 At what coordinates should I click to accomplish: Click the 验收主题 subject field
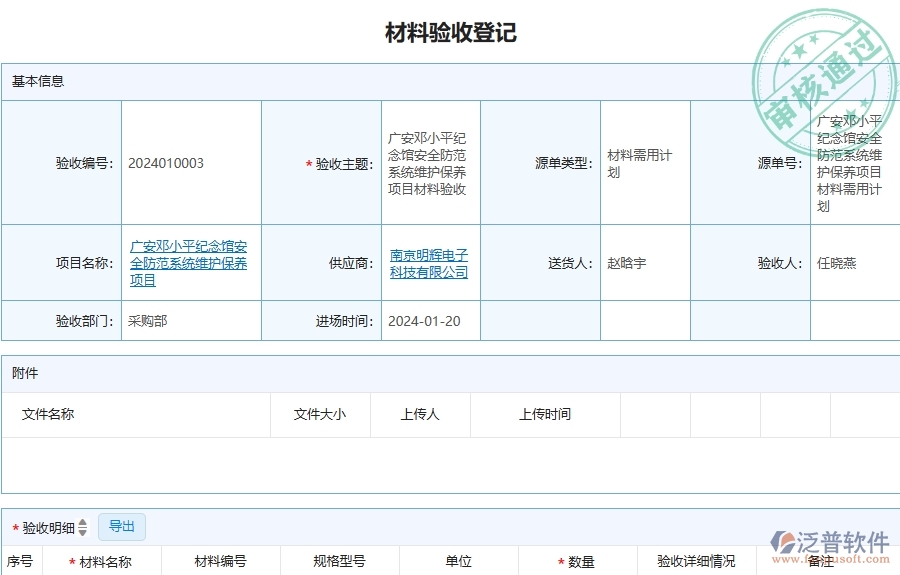[428, 163]
